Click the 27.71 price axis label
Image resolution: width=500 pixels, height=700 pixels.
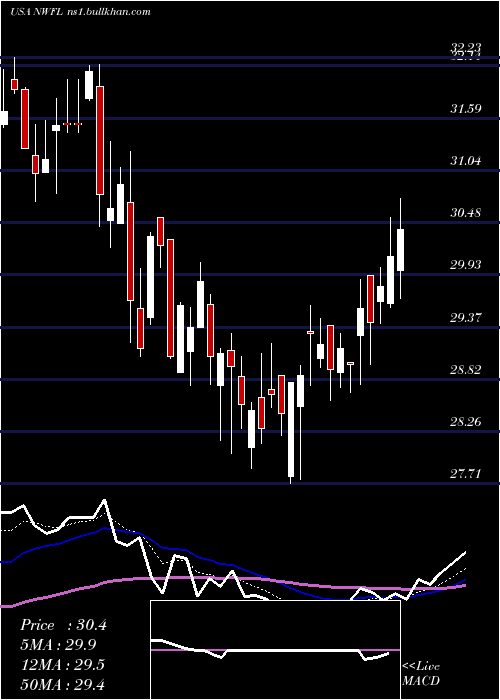pos(466,473)
